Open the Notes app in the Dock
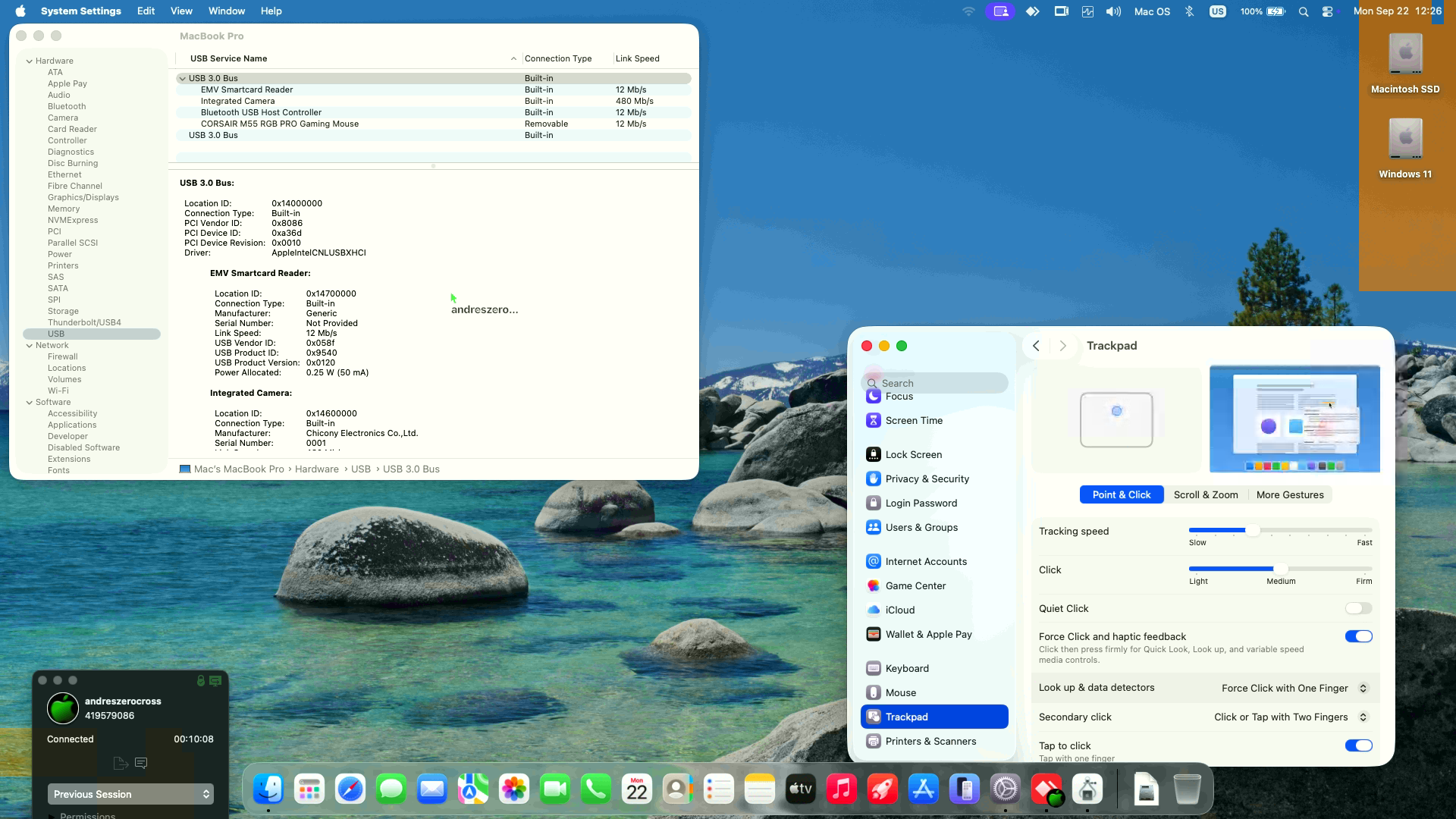Screen dimensions: 1456x819 pos(760,789)
